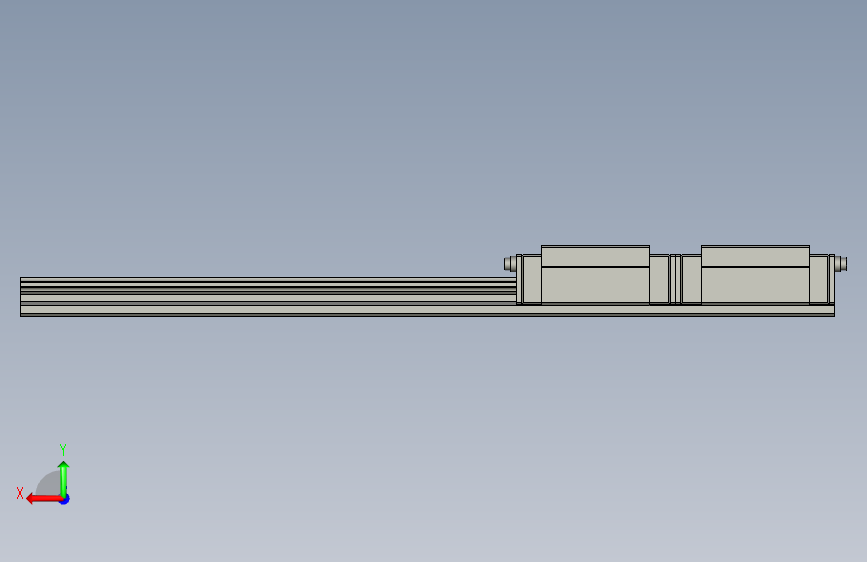This screenshot has height=562, width=867.
Task: Pick the bolt head at the right carriage end
Action: click(x=841, y=264)
